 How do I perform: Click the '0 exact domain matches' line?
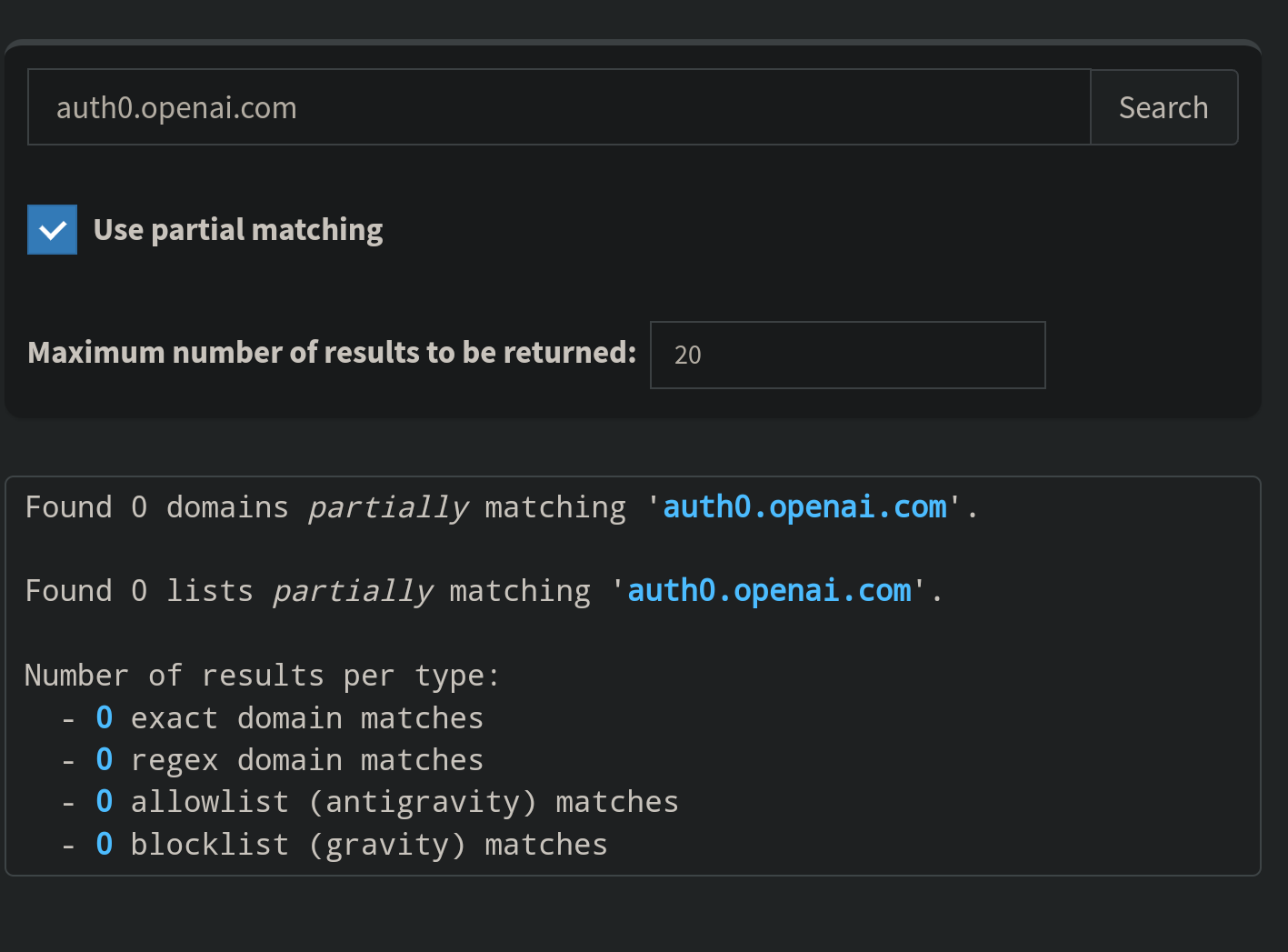coord(290,718)
